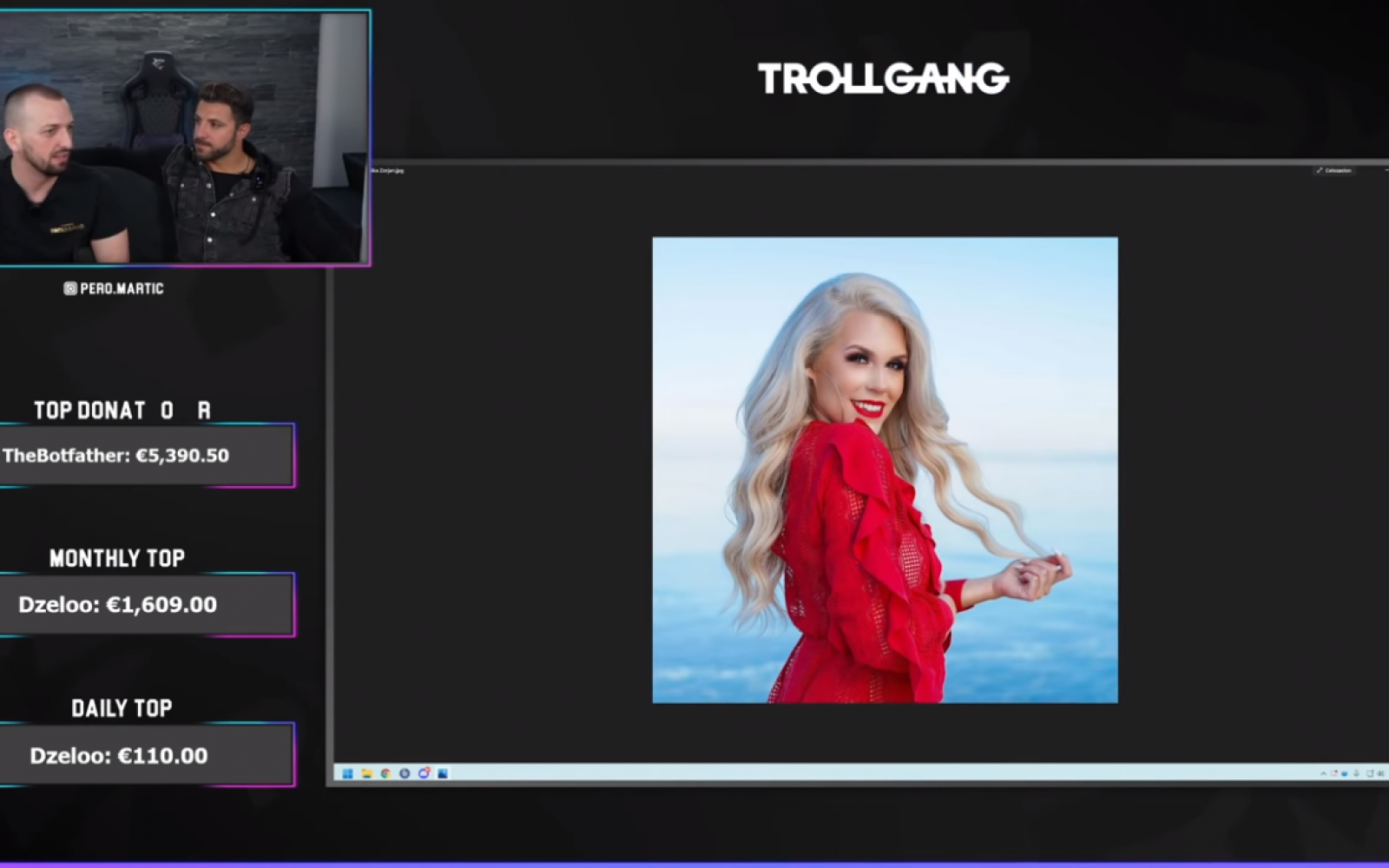Viewport: 1389px width, 868px height.
Task: Expand the system tray hidden icons chevron
Action: pyautogui.click(x=1323, y=773)
